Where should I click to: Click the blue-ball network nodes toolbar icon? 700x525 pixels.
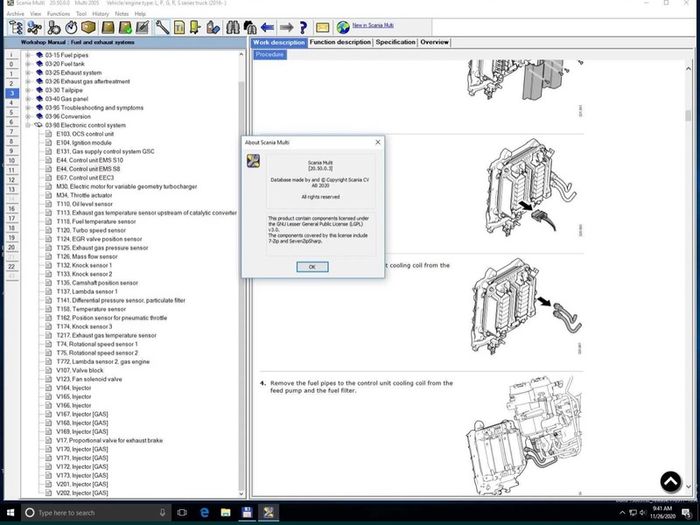[x=34, y=28]
